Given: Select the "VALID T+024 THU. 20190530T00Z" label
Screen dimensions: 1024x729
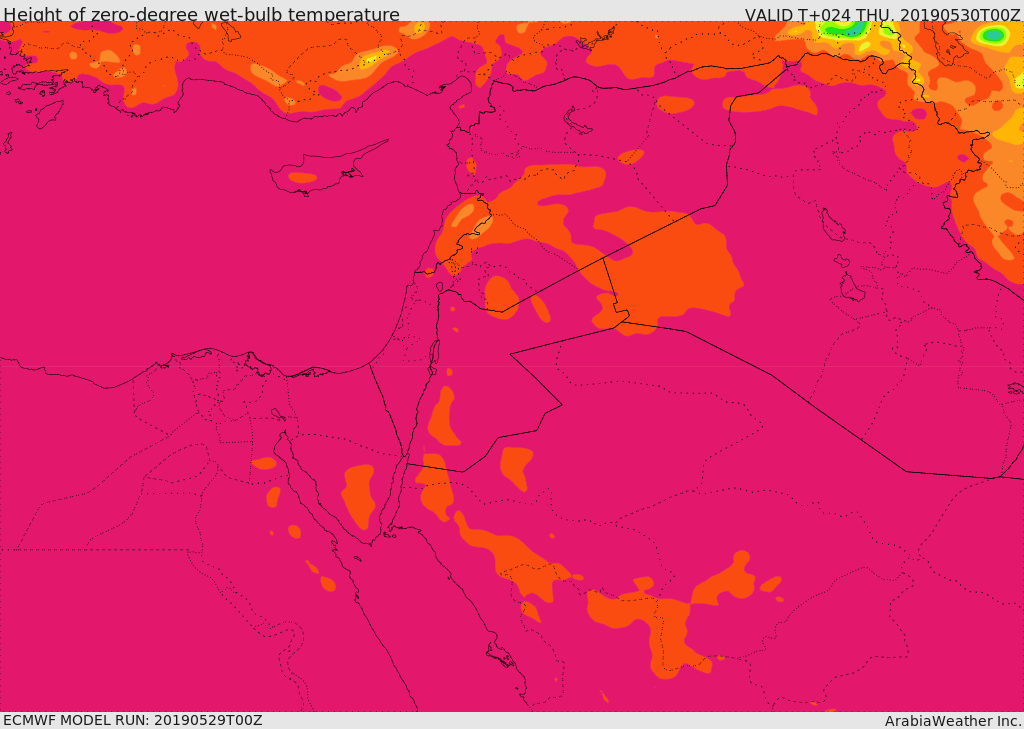Looking at the screenshot, I should point(884,14).
